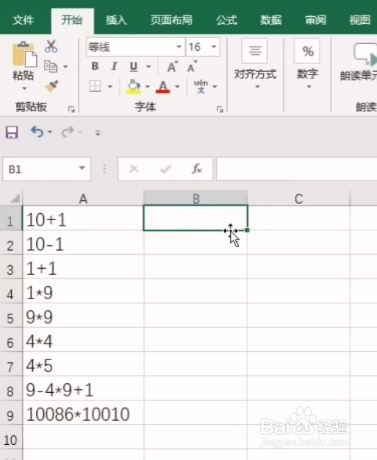
Task: Select the Format Painter brush
Action: click(52, 87)
